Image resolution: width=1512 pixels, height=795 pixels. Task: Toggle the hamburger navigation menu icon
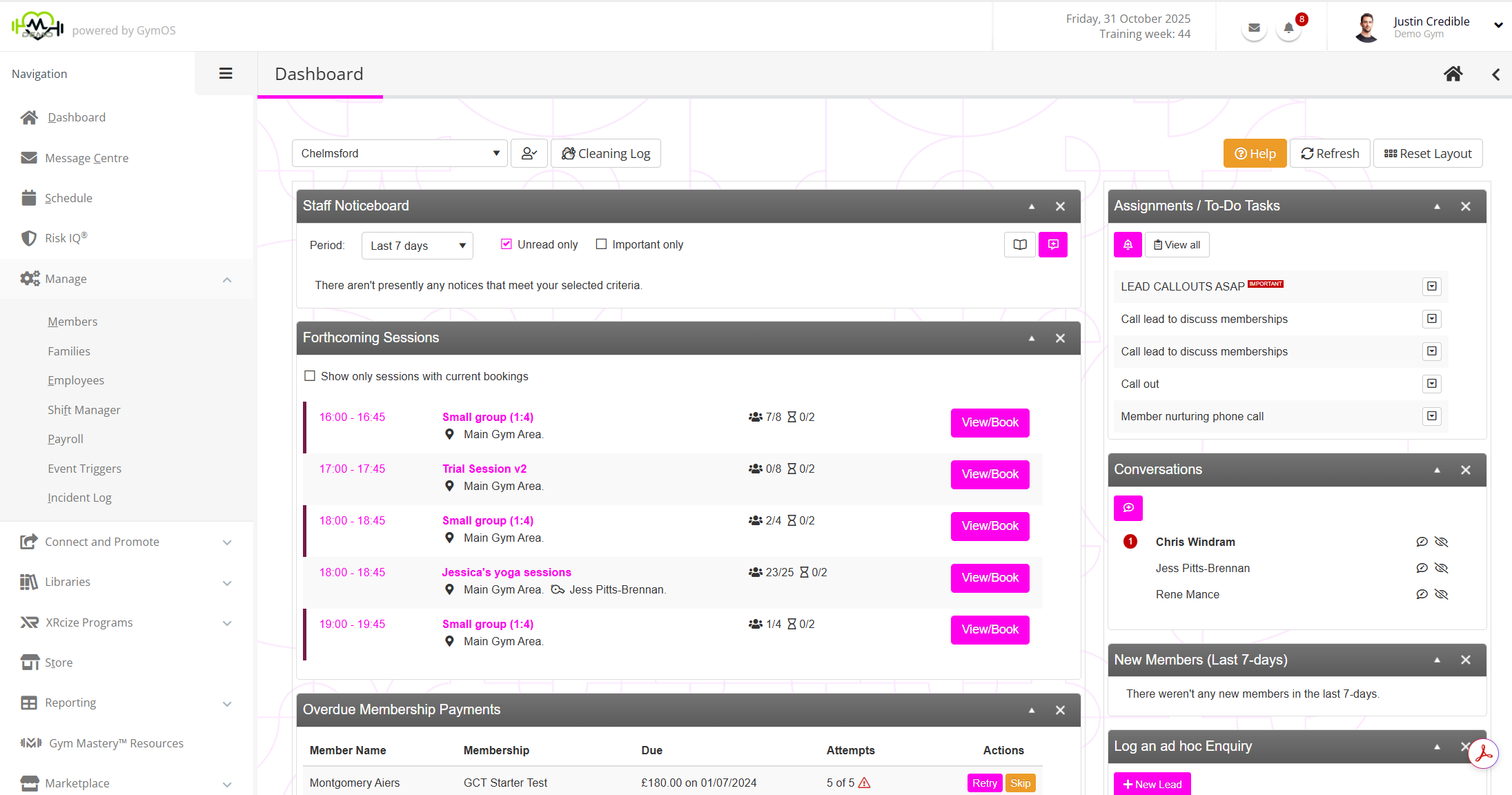tap(226, 73)
